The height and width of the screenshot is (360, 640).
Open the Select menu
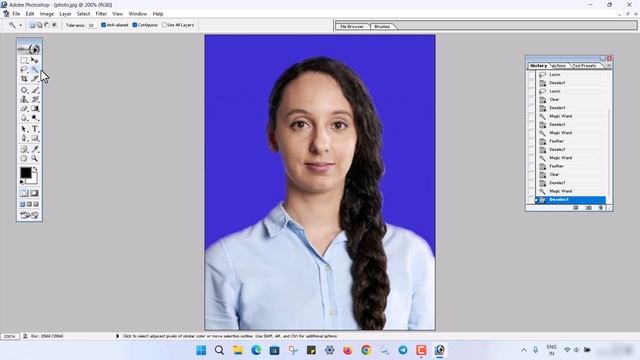tap(83, 14)
